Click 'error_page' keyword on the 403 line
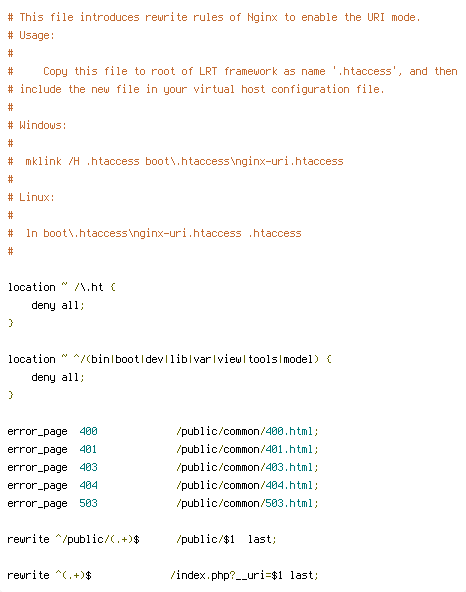Viewport: 466px width, 592px height. point(37,468)
